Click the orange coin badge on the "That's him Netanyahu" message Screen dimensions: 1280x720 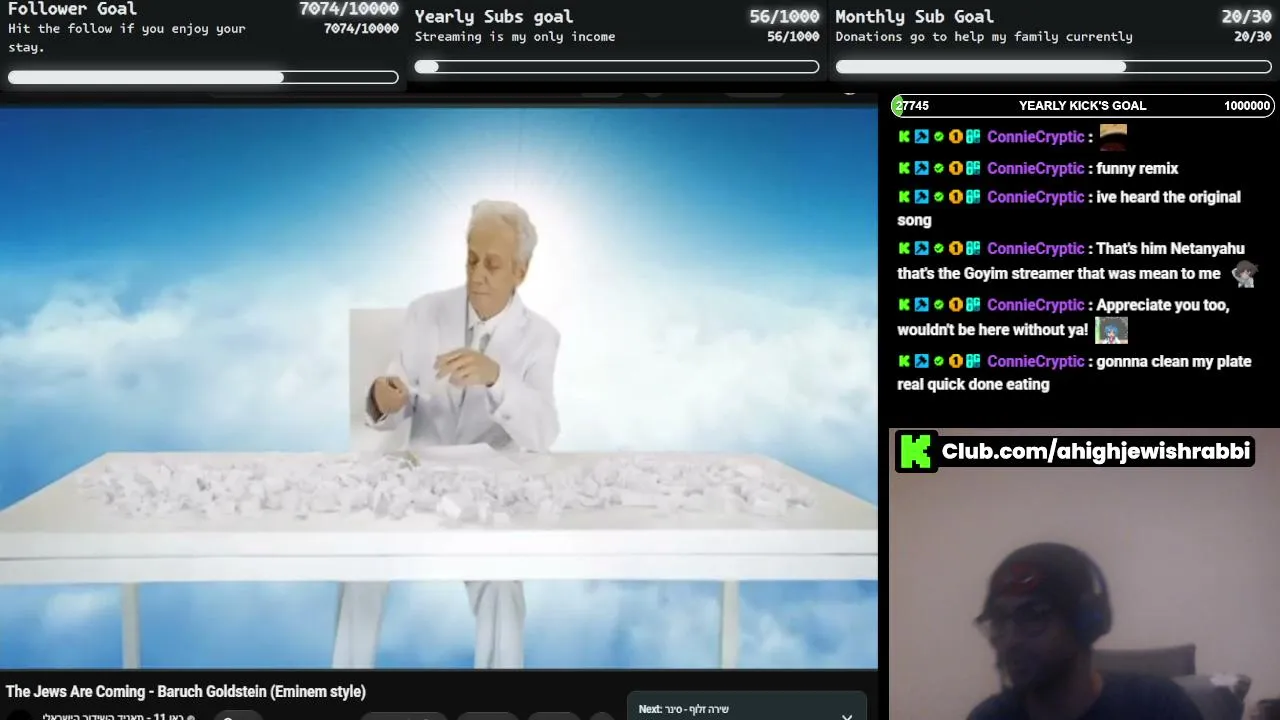[955, 249]
